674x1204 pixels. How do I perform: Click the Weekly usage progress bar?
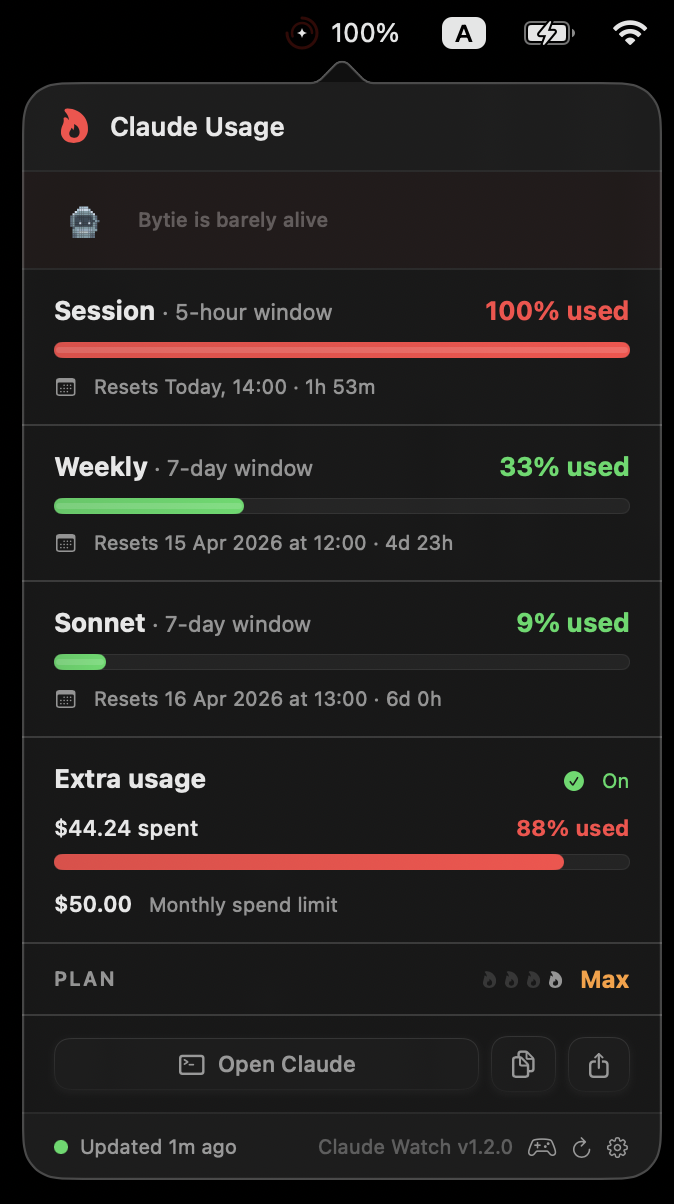click(342, 506)
